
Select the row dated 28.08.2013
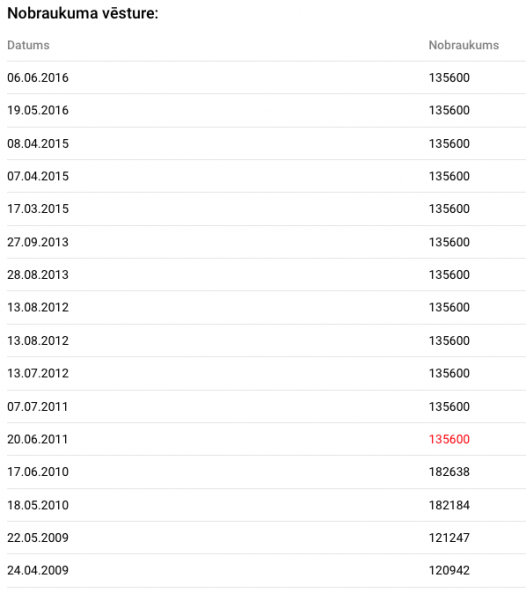point(266,275)
